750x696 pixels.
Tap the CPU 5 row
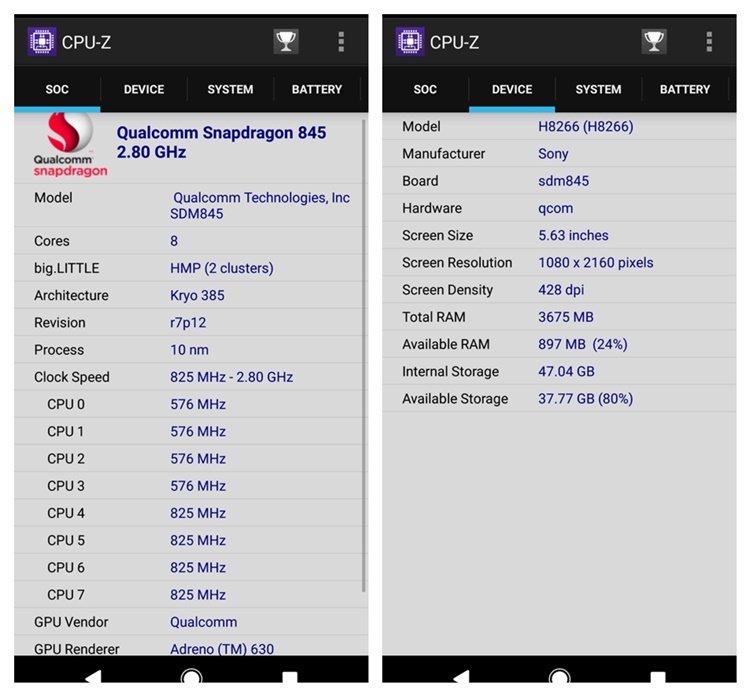[x=191, y=541]
